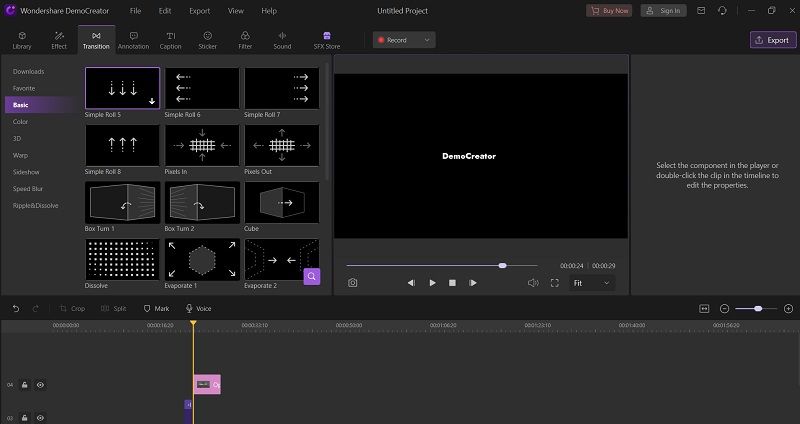Select the Evaporate 1 transition
The width and height of the screenshot is (800, 424).
[202, 260]
